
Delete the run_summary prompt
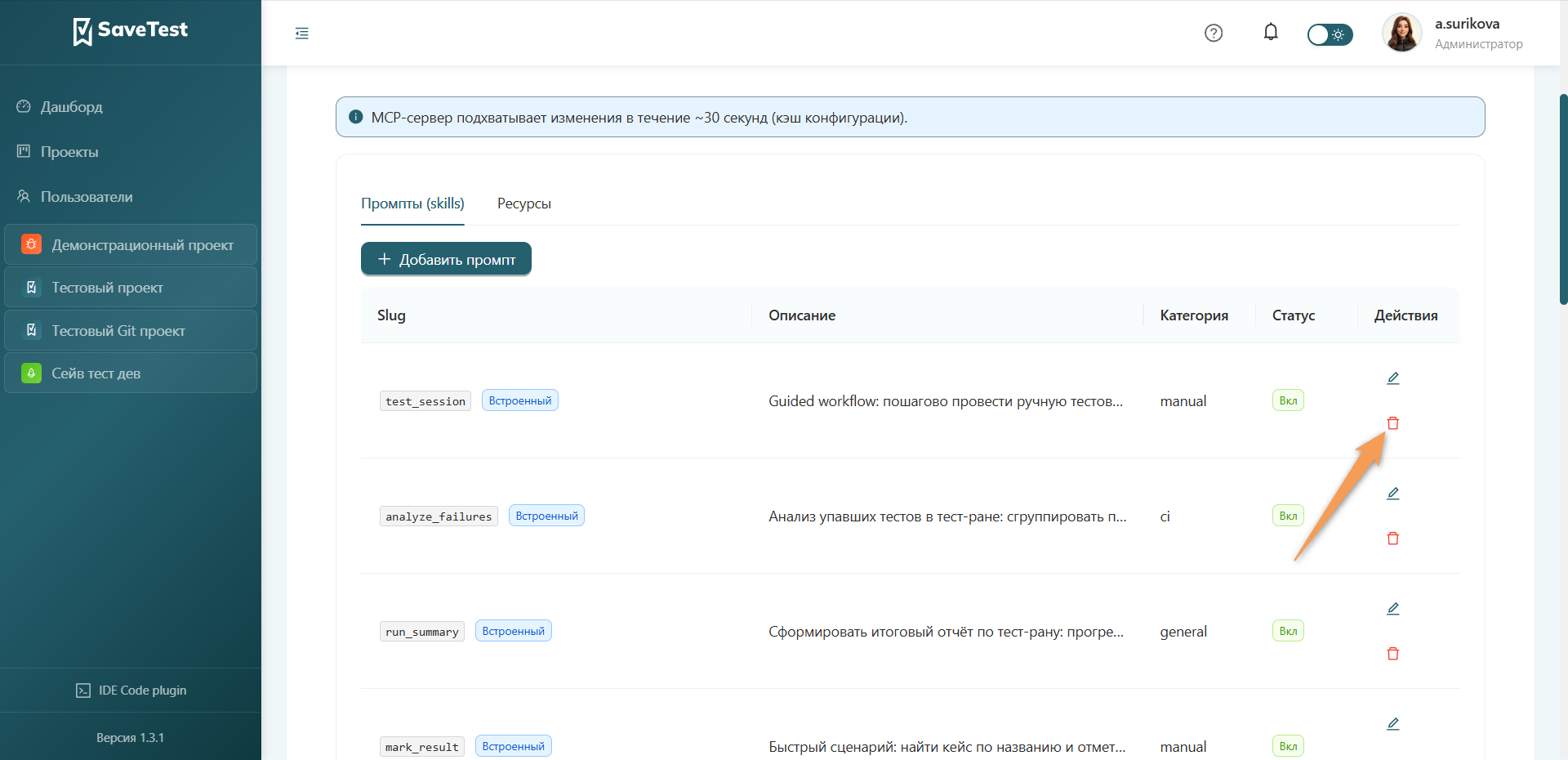pyautogui.click(x=1393, y=654)
